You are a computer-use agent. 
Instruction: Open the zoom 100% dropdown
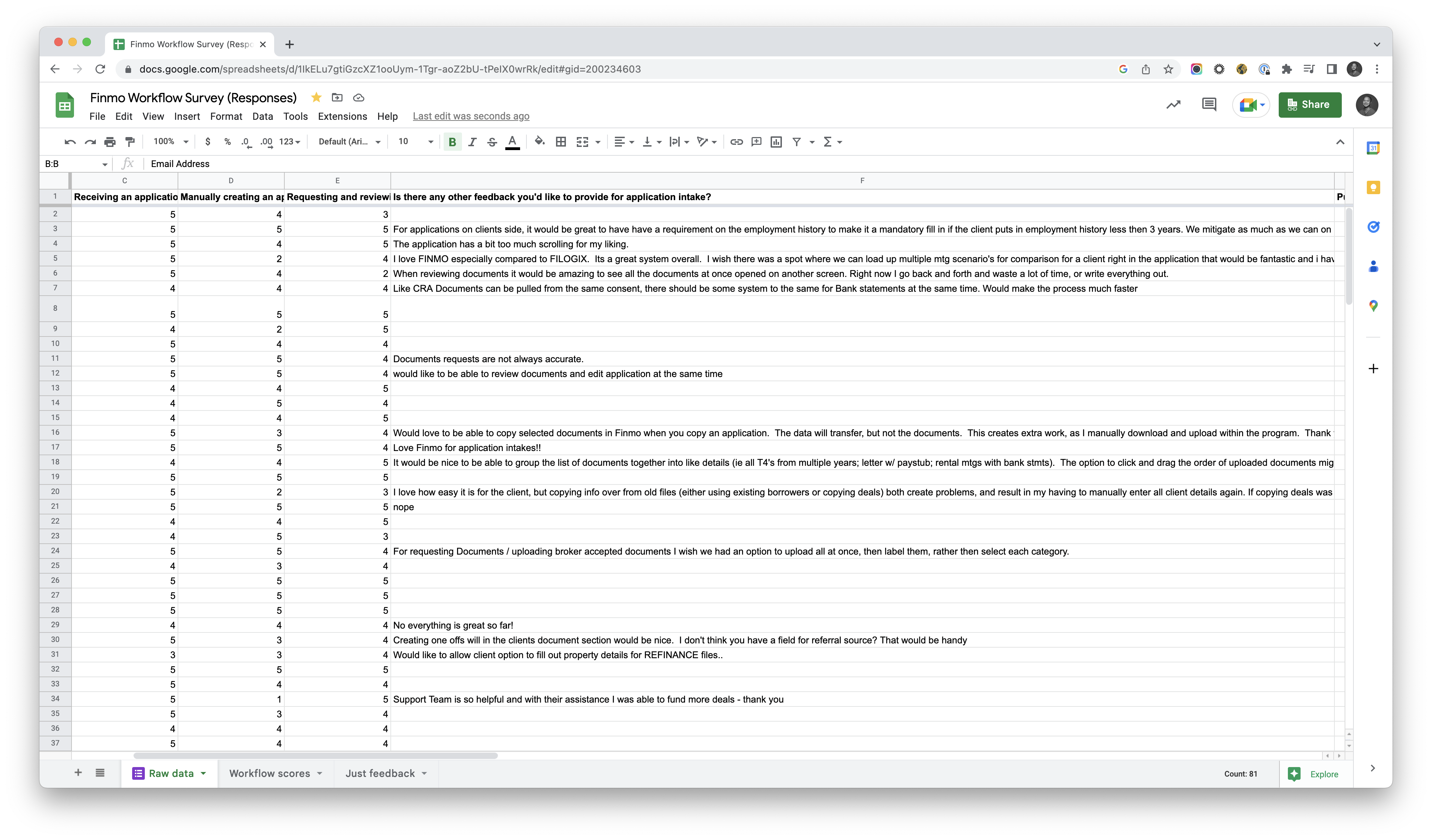(171, 142)
